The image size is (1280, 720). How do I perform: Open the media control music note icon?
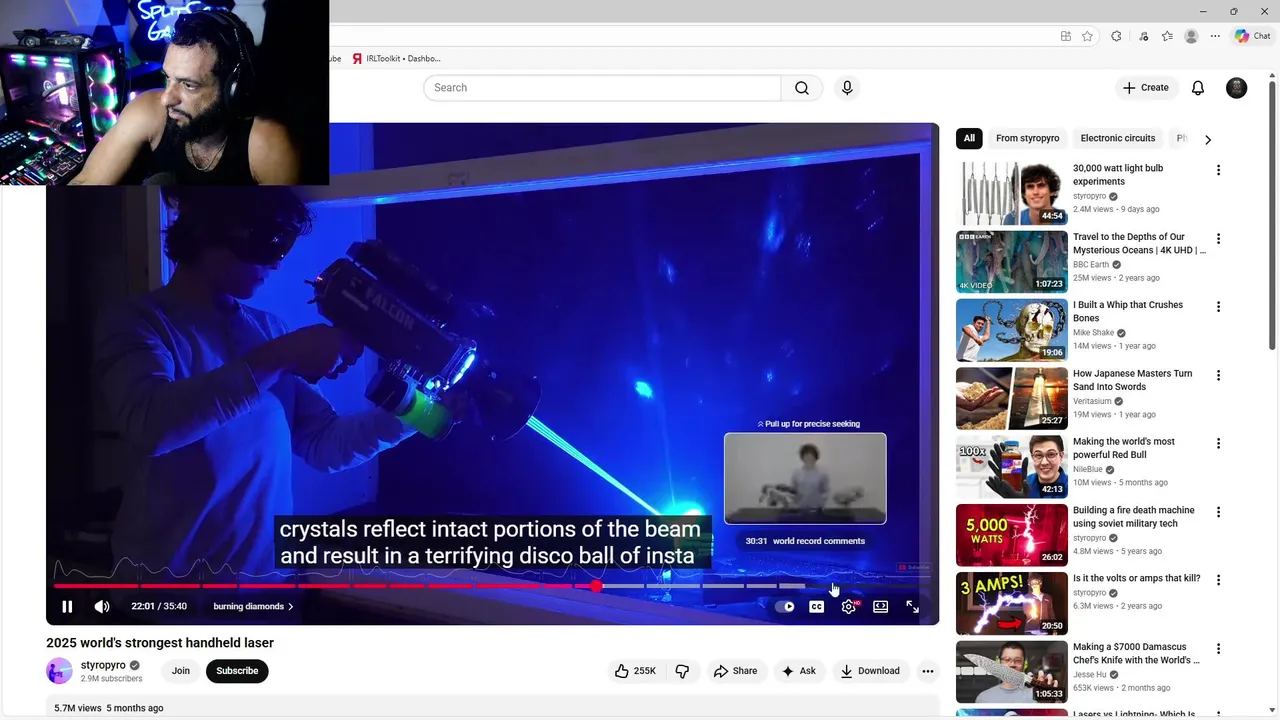[1143, 36]
